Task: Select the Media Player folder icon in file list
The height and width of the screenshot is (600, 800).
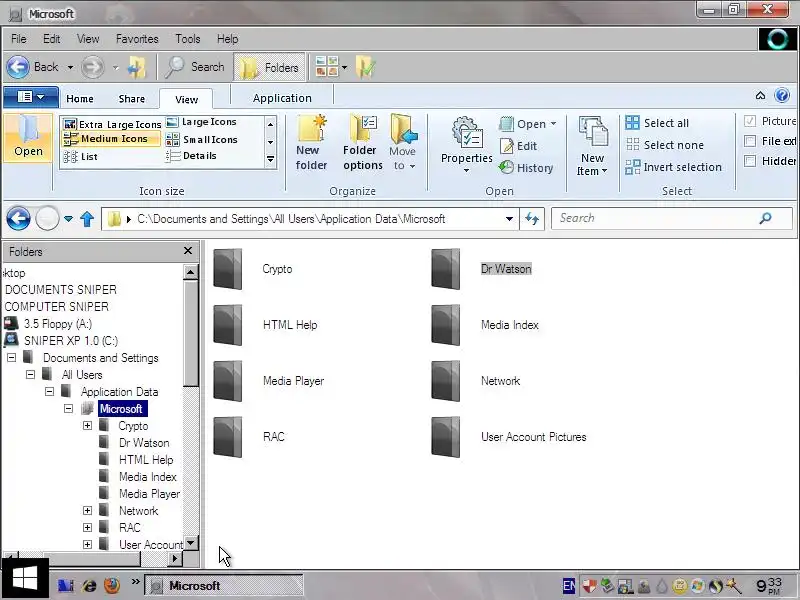Action: (228, 381)
